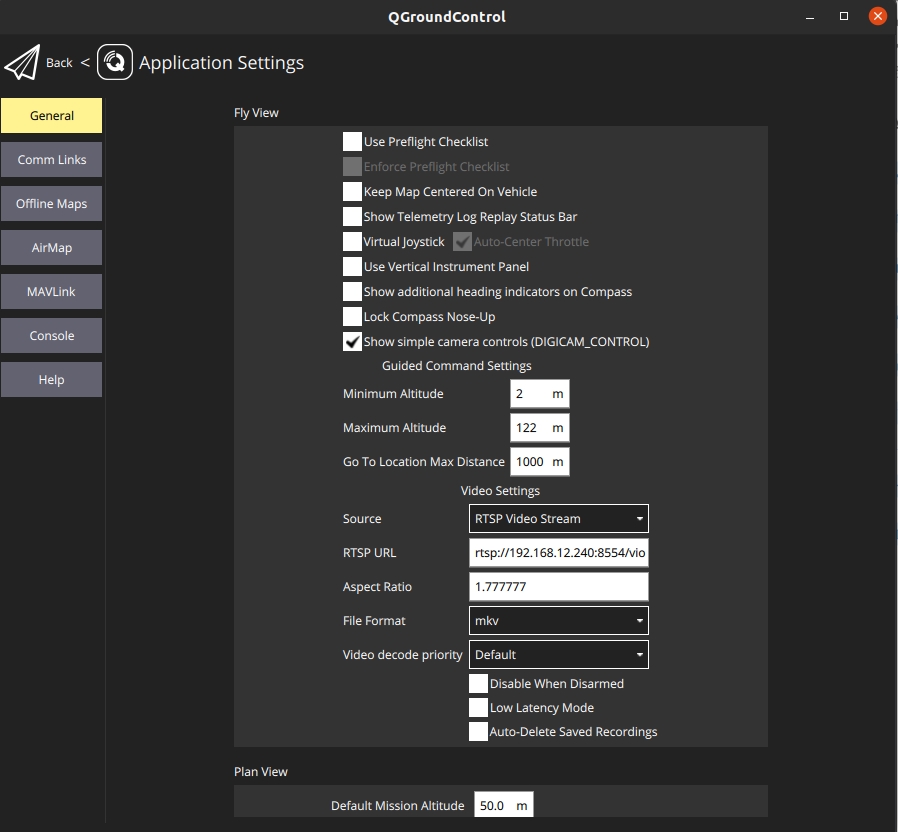The image size is (898, 832).
Task: Click the Back text link
Action: (x=59, y=63)
